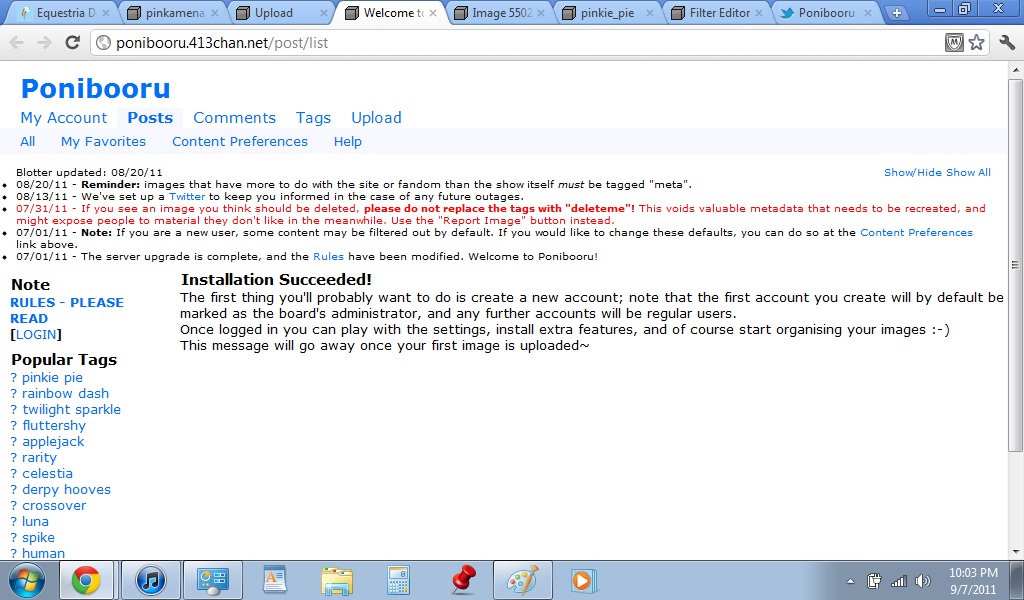The height and width of the screenshot is (600, 1024).
Task: Open My Account page
Action: pyautogui.click(x=63, y=118)
